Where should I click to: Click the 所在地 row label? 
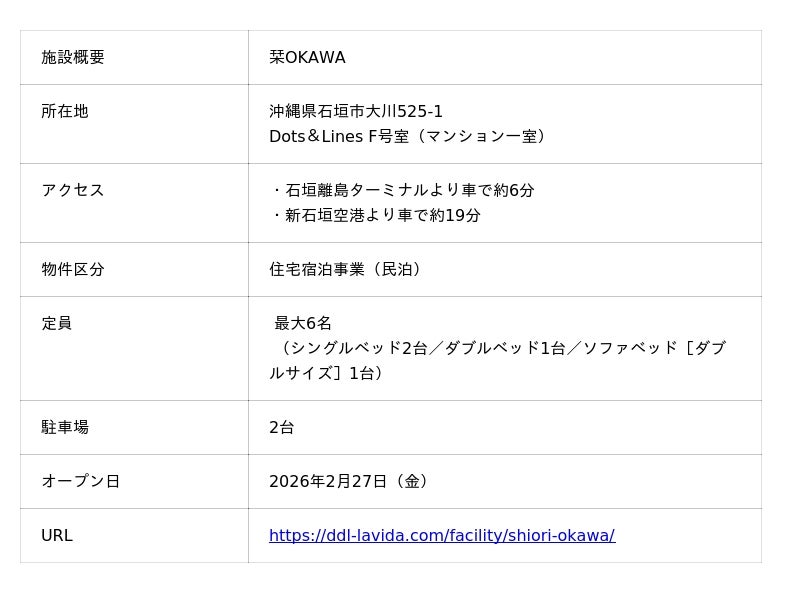point(65,112)
